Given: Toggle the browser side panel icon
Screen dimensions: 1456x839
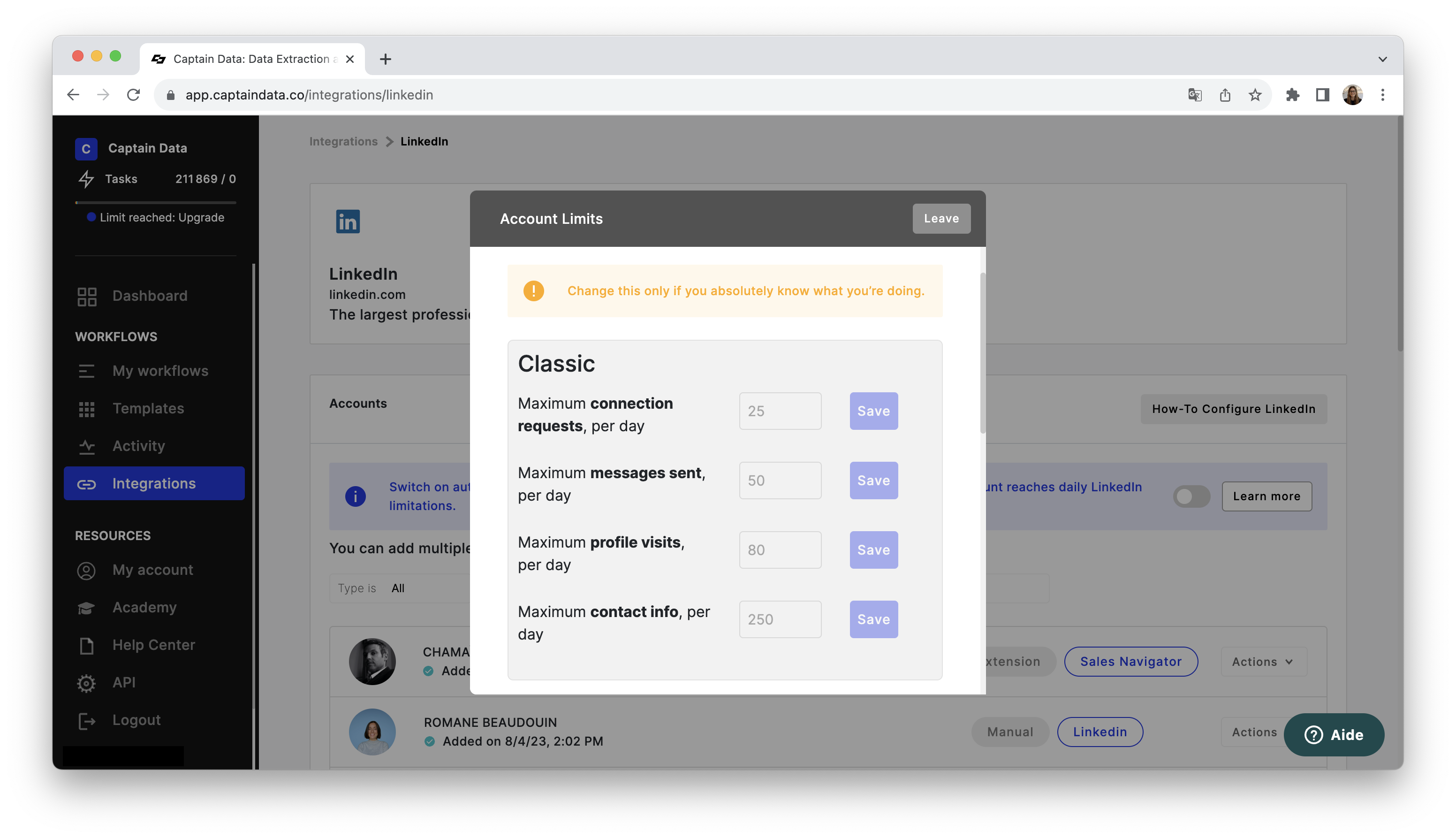Looking at the screenshot, I should click(1322, 95).
